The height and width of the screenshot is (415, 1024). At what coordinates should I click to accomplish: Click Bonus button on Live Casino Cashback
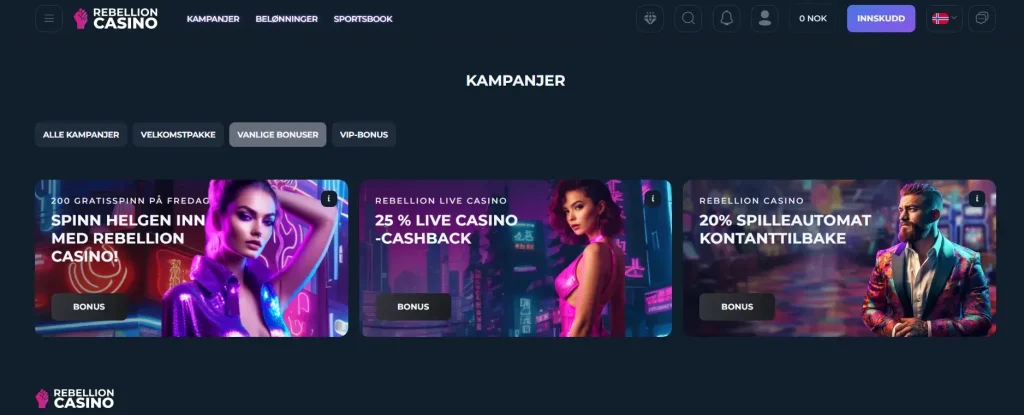pos(413,307)
